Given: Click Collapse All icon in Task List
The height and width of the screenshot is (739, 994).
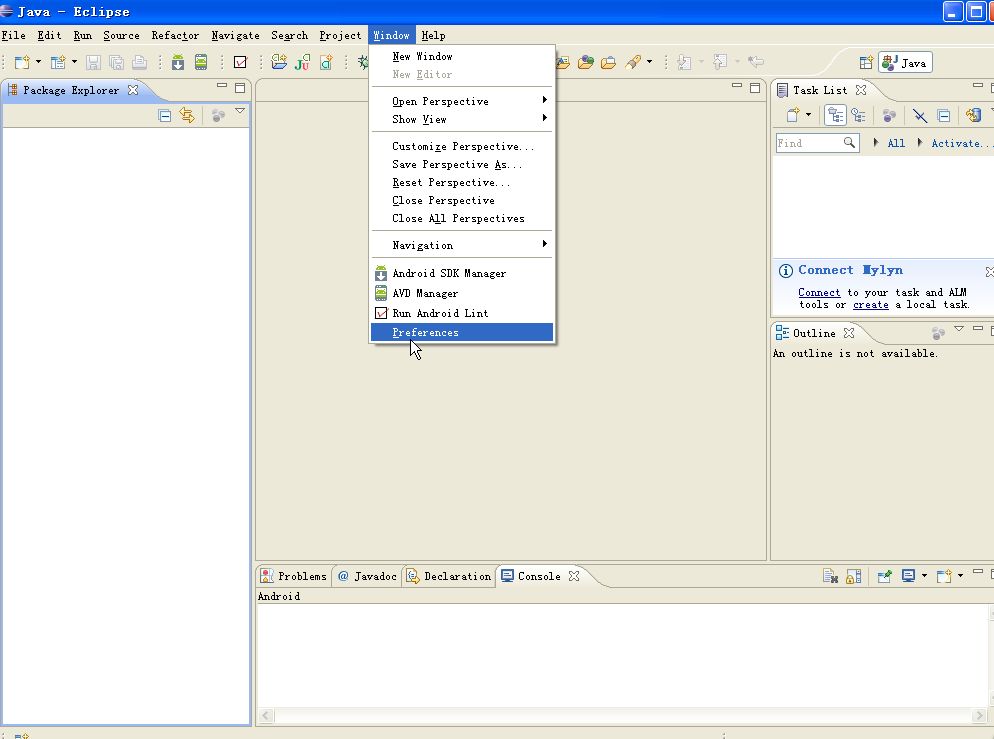Looking at the screenshot, I should (x=944, y=115).
